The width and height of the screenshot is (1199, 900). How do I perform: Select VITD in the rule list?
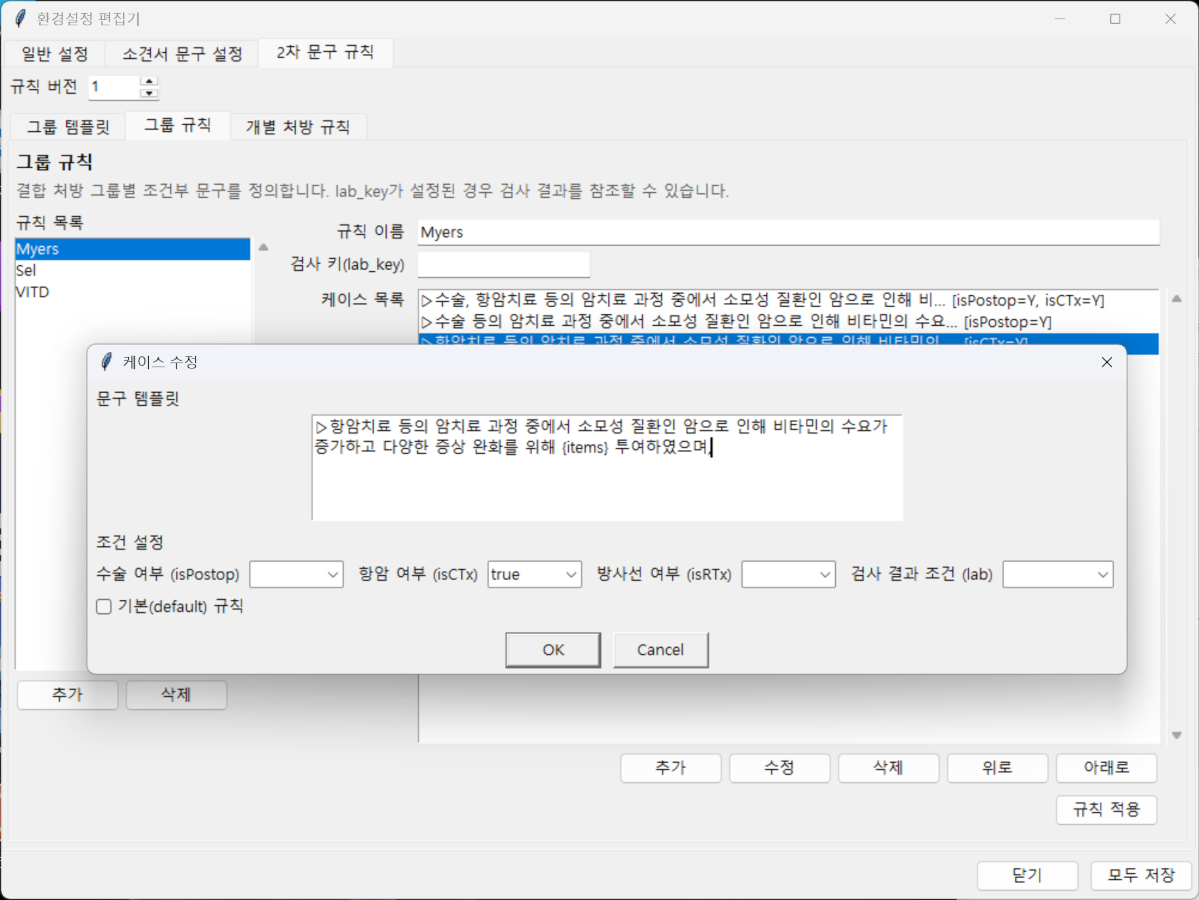pos(33,292)
